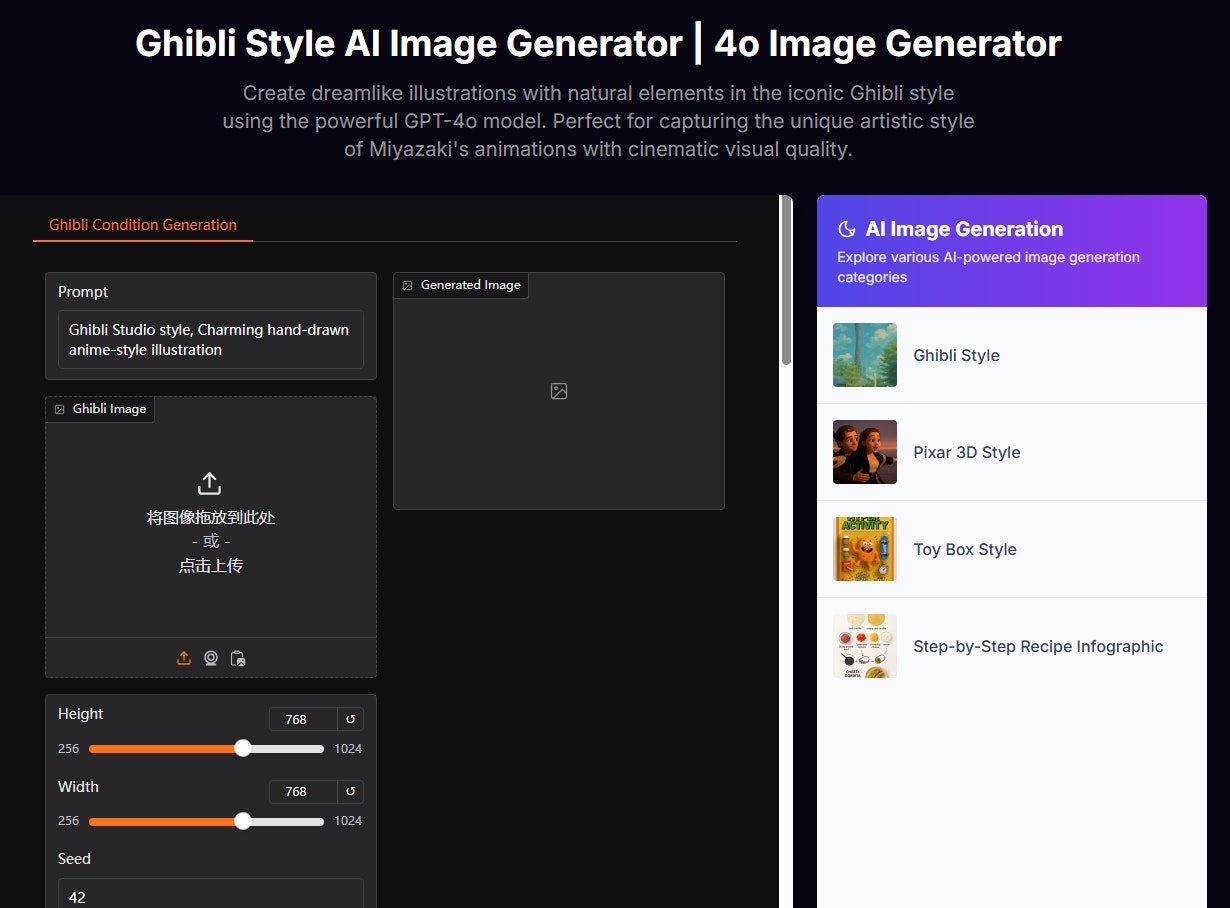Click the Toy Box Style thumbnail image

coord(865,549)
